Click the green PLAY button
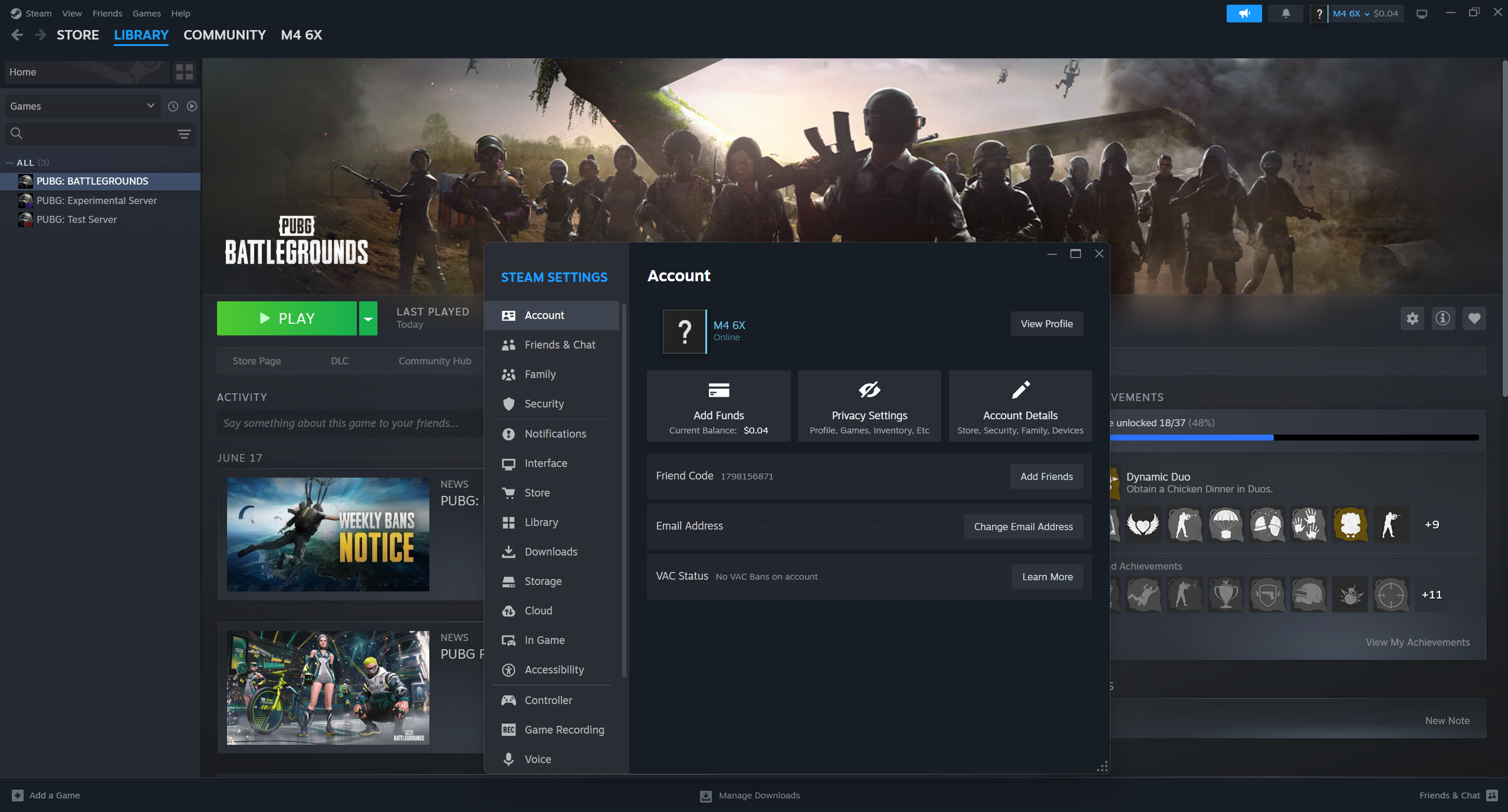 pyautogui.click(x=287, y=318)
